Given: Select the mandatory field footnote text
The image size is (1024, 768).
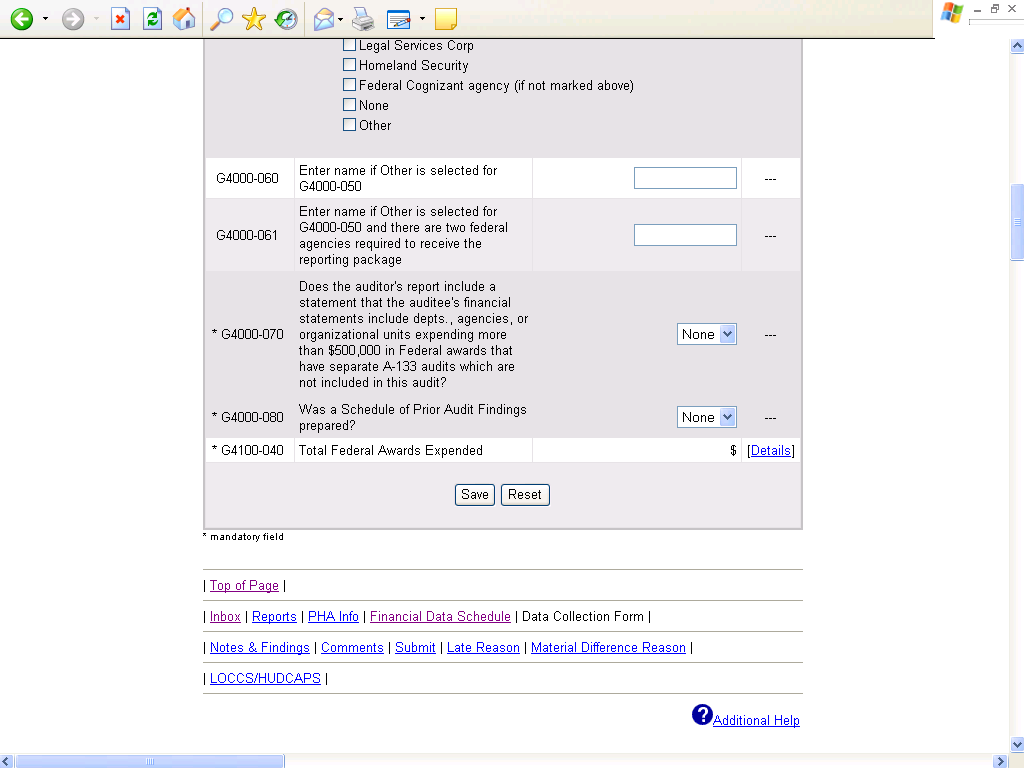Looking at the screenshot, I should pyautogui.click(x=247, y=537).
